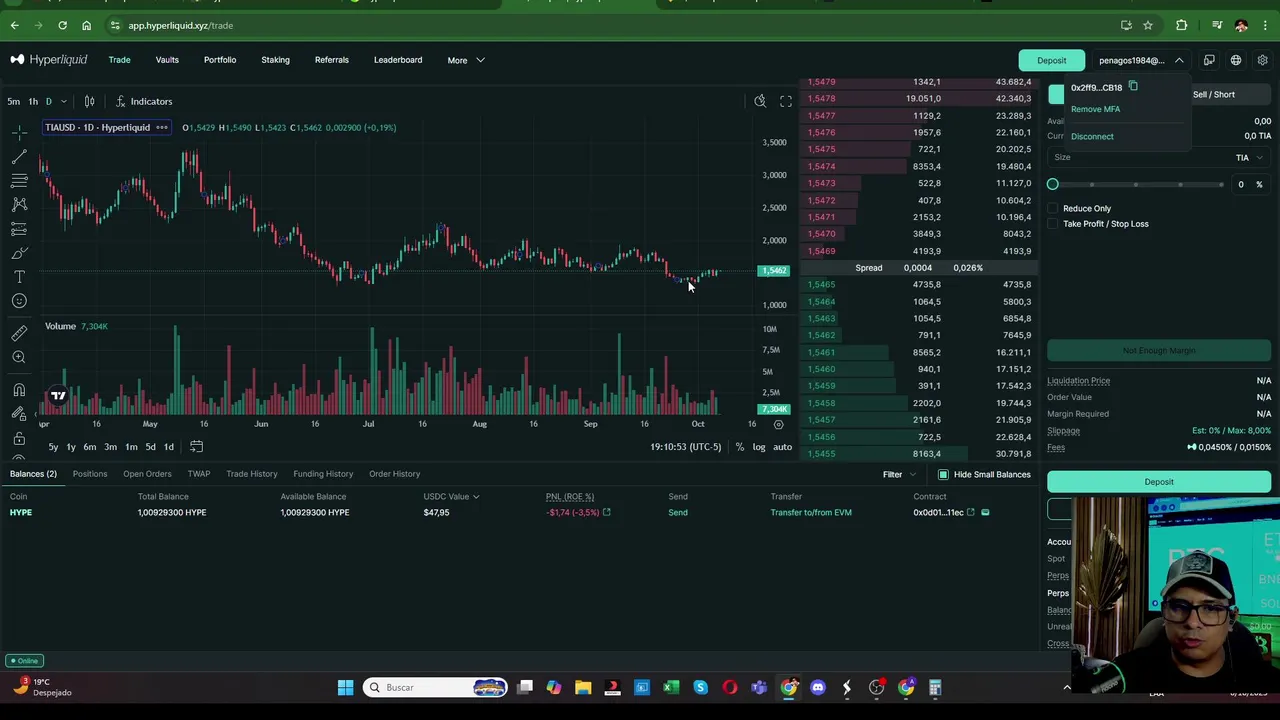Click the order size slider handle
1280x720 pixels.
click(x=1052, y=184)
